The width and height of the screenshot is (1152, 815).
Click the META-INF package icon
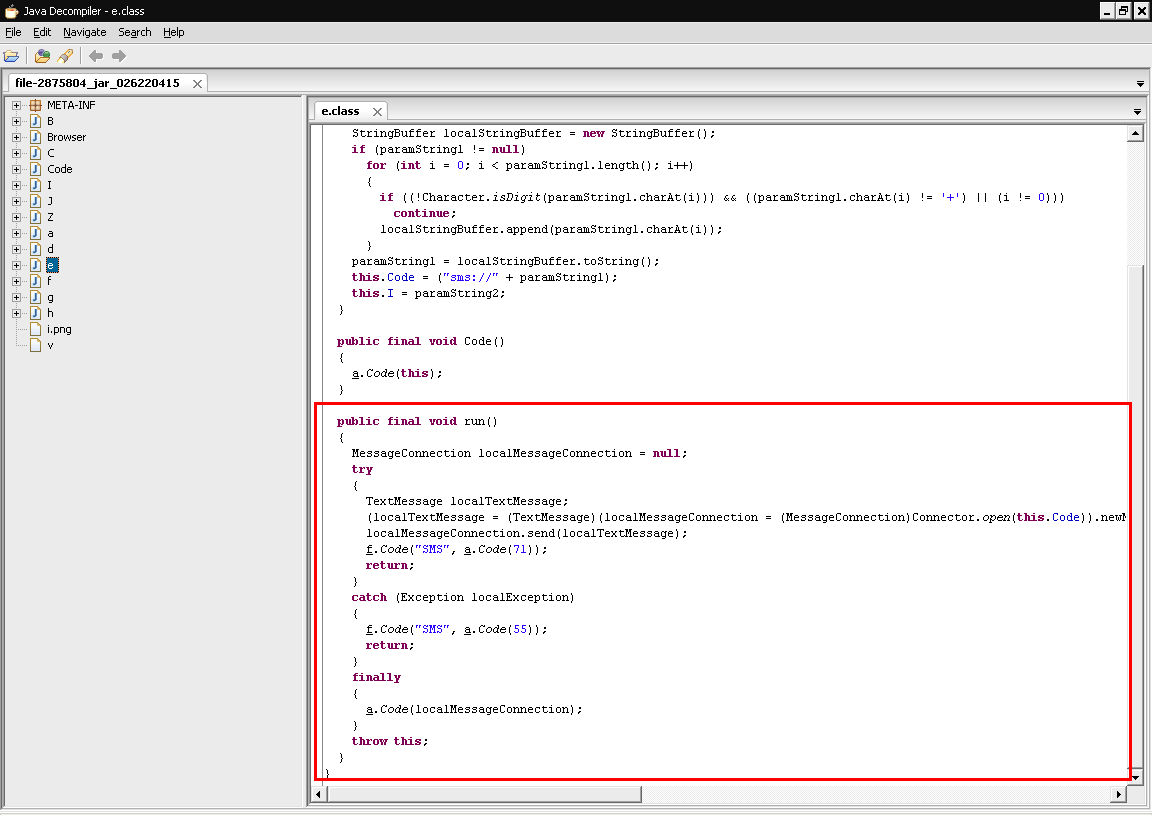35,105
